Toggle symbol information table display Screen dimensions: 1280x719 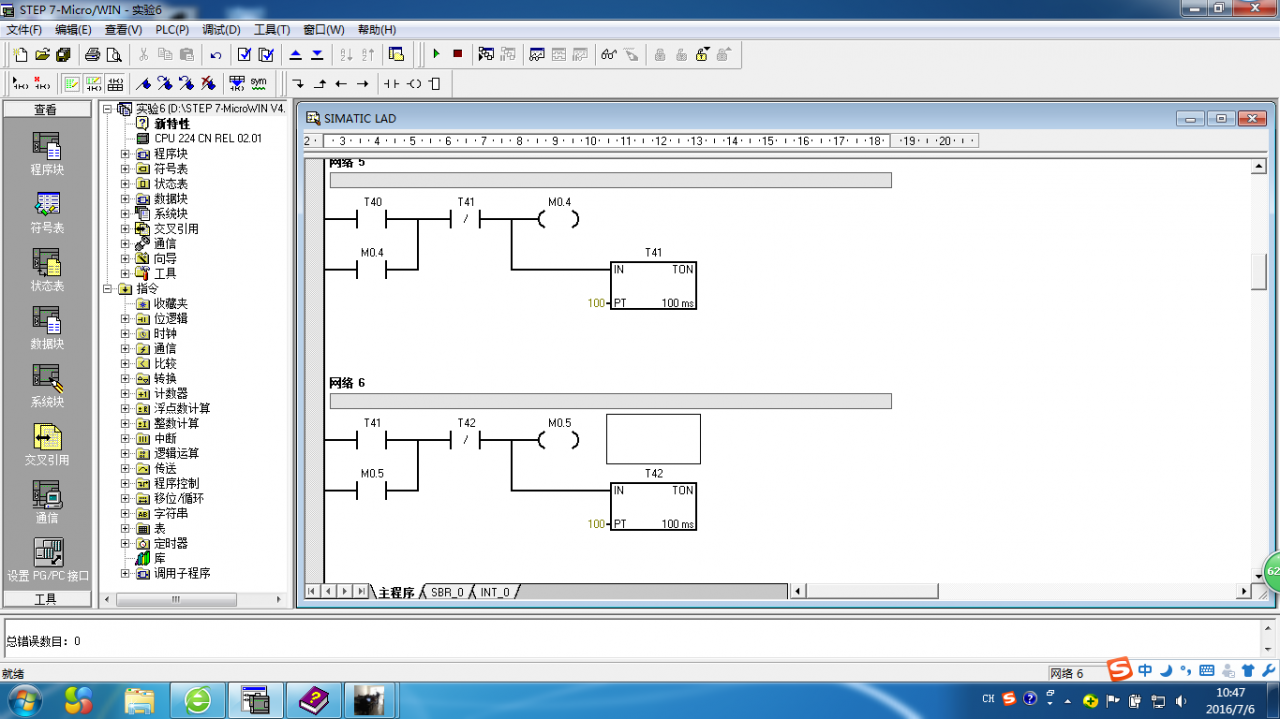pos(116,83)
